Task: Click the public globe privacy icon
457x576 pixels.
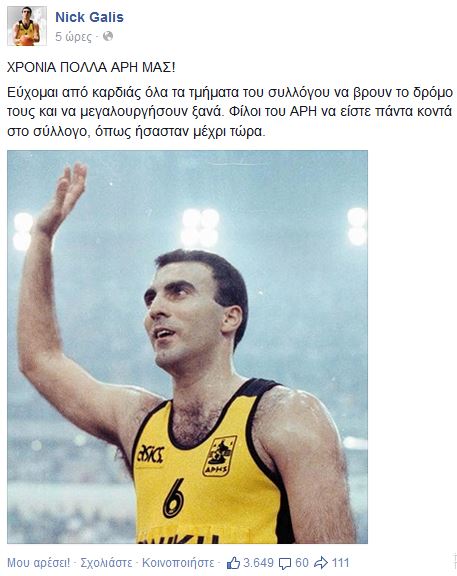Action: (108, 36)
